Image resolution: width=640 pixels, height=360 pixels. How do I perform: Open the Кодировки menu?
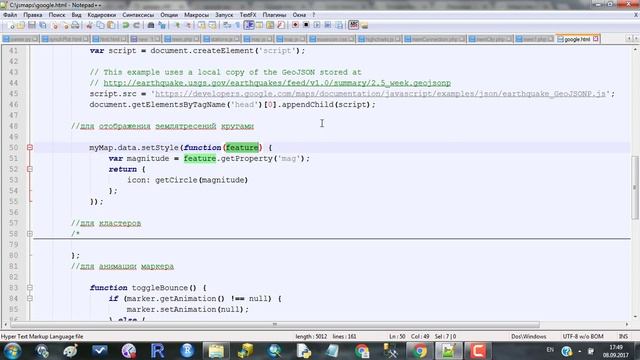point(102,15)
